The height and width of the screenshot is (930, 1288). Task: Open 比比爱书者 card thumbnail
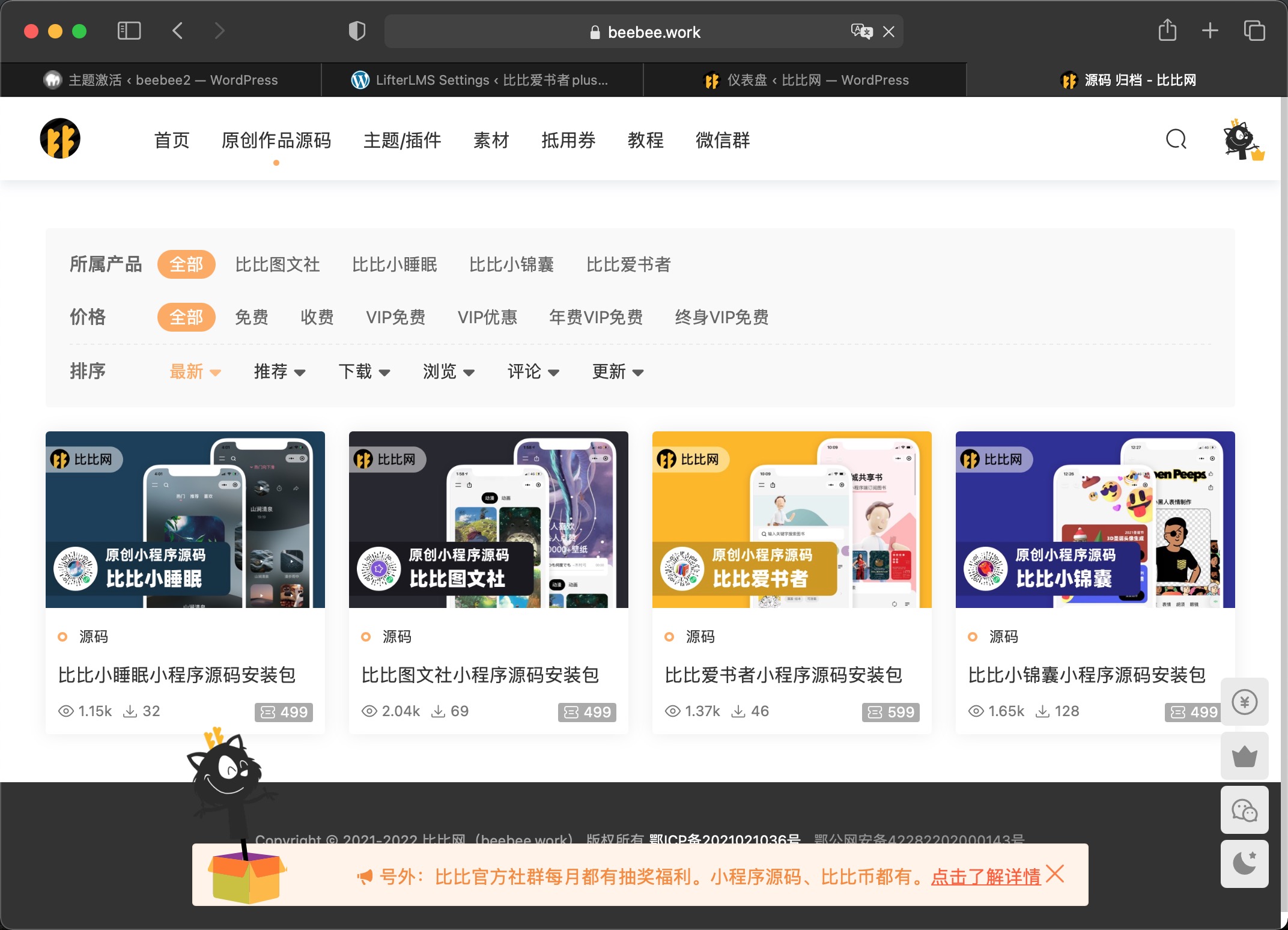click(x=792, y=520)
